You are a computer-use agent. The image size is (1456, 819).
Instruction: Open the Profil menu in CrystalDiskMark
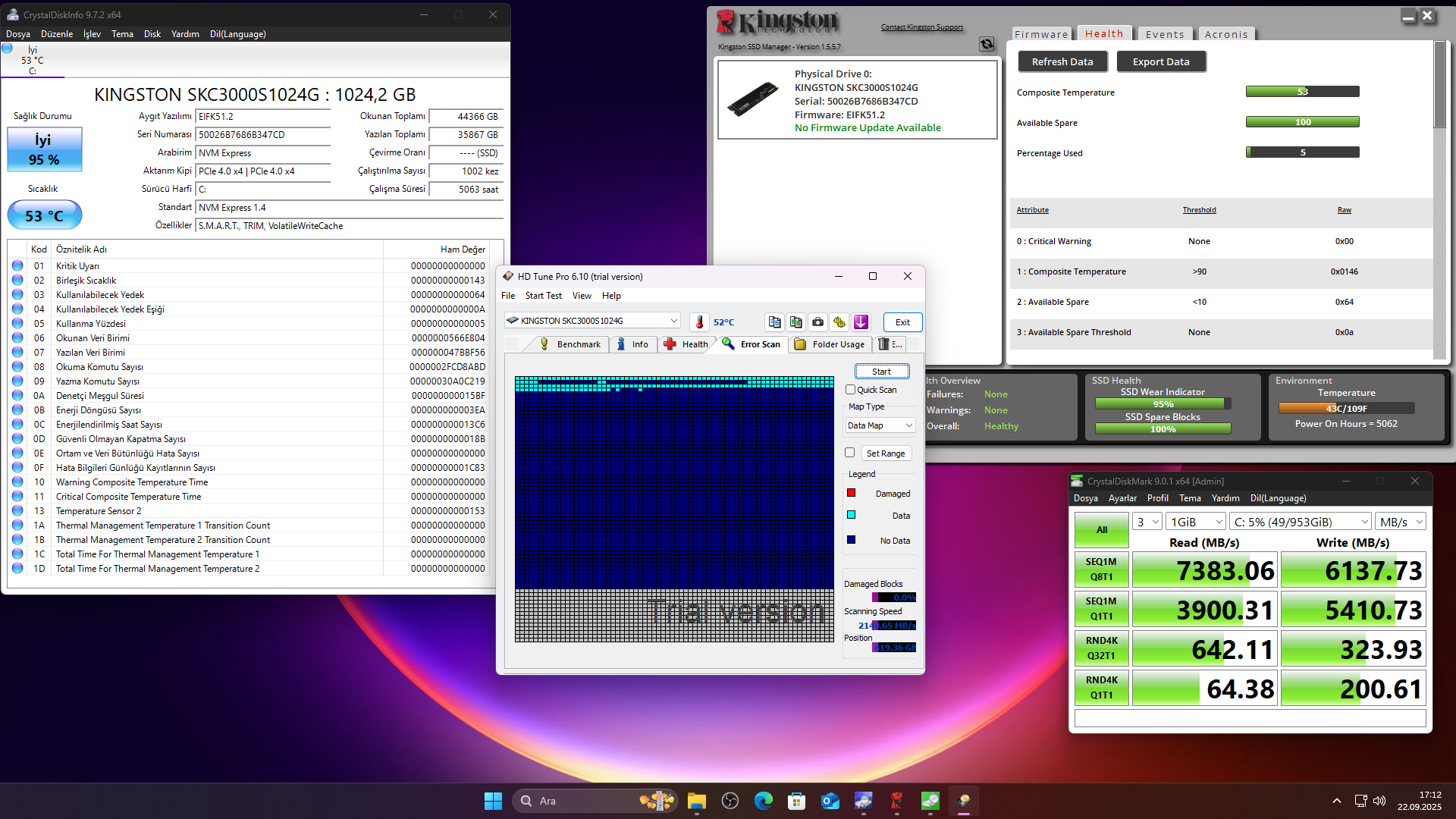1157,498
